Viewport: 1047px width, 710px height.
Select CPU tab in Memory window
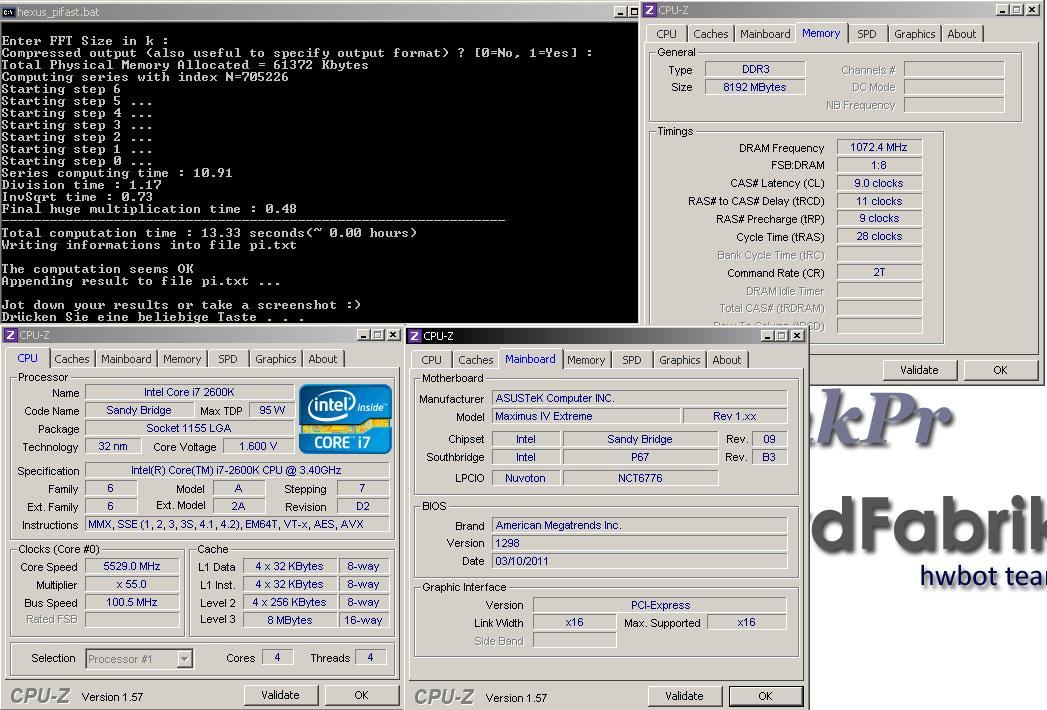click(666, 34)
